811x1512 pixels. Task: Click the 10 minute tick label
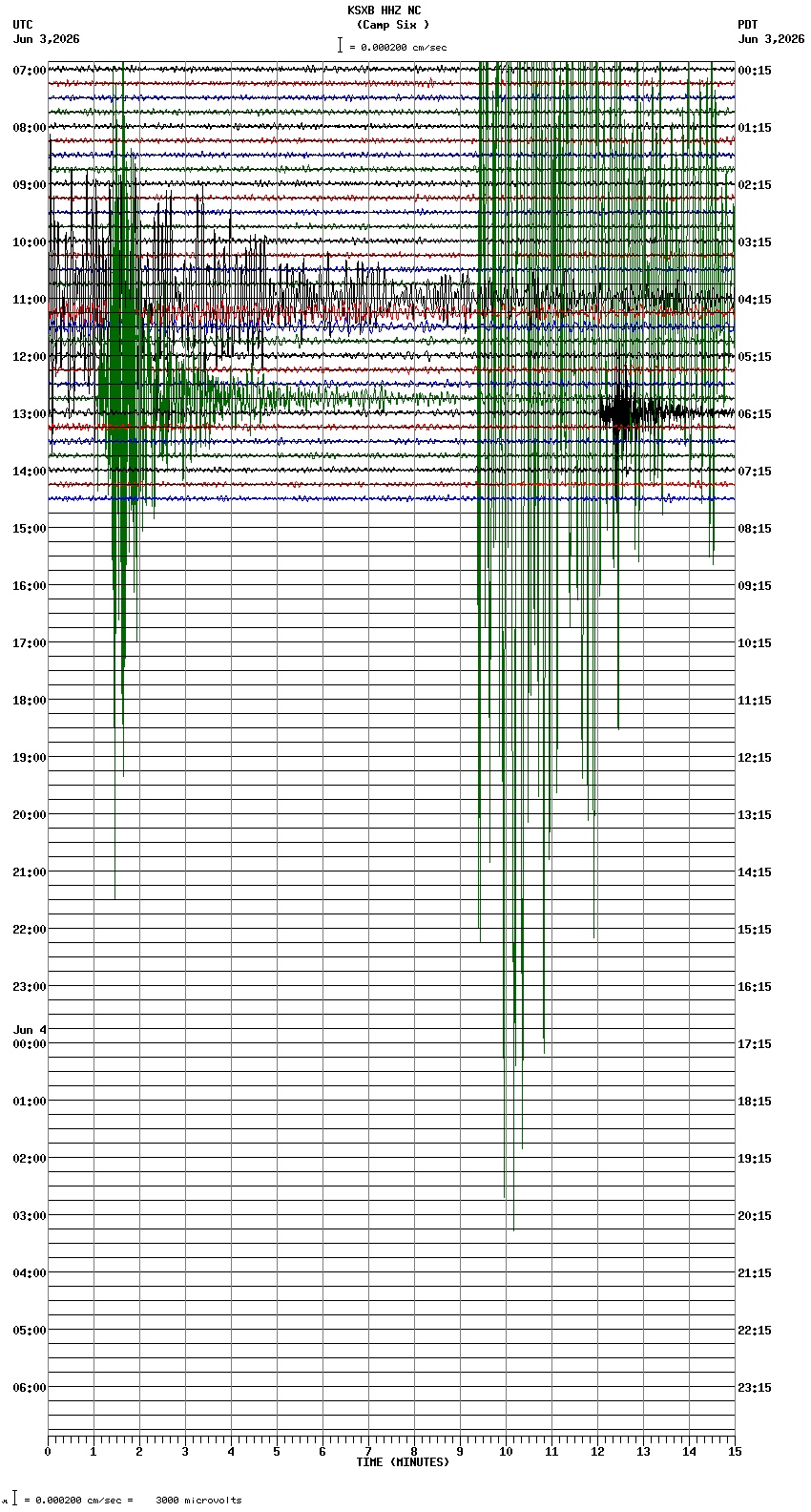pos(506,1452)
